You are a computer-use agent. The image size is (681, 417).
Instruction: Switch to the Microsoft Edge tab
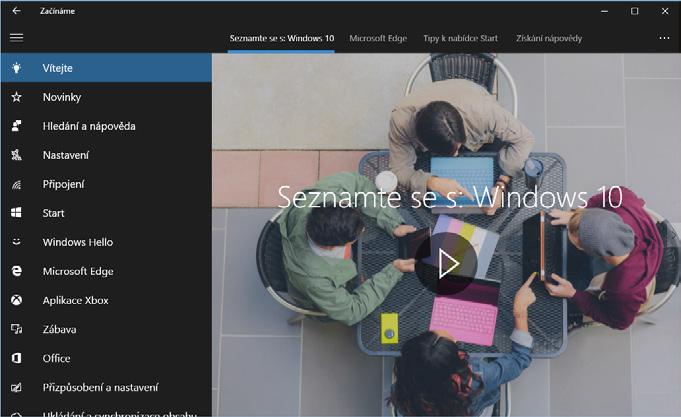378,39
